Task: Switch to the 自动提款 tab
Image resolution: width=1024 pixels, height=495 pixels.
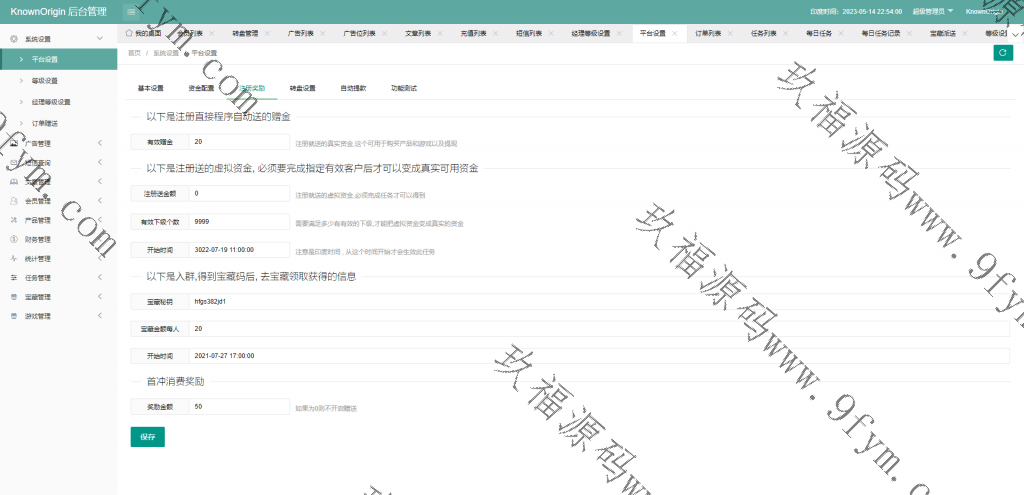Action: click(x=353, y=88)
